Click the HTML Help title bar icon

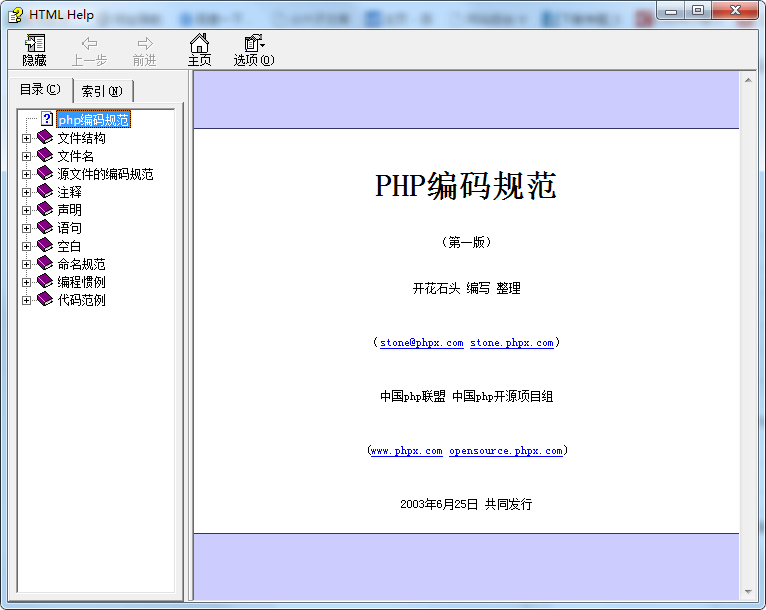[x=15, y=13]
